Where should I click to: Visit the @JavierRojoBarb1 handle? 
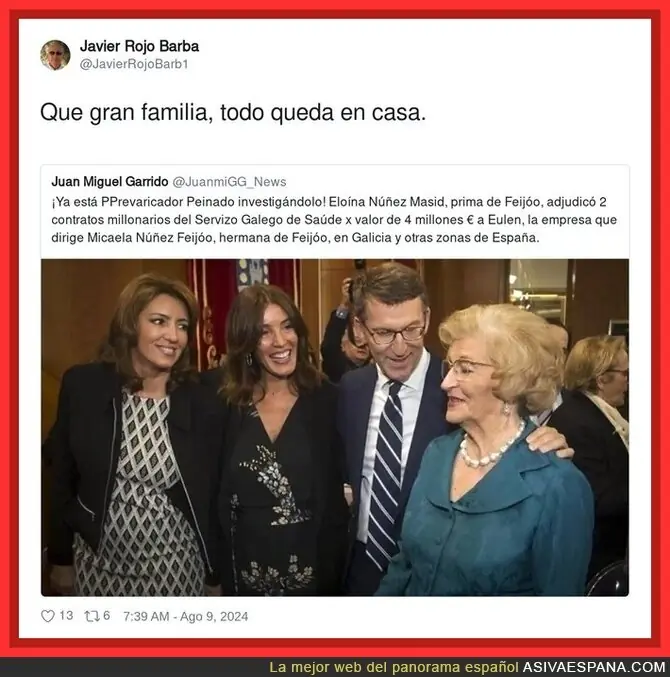click(x=134, y=64)
